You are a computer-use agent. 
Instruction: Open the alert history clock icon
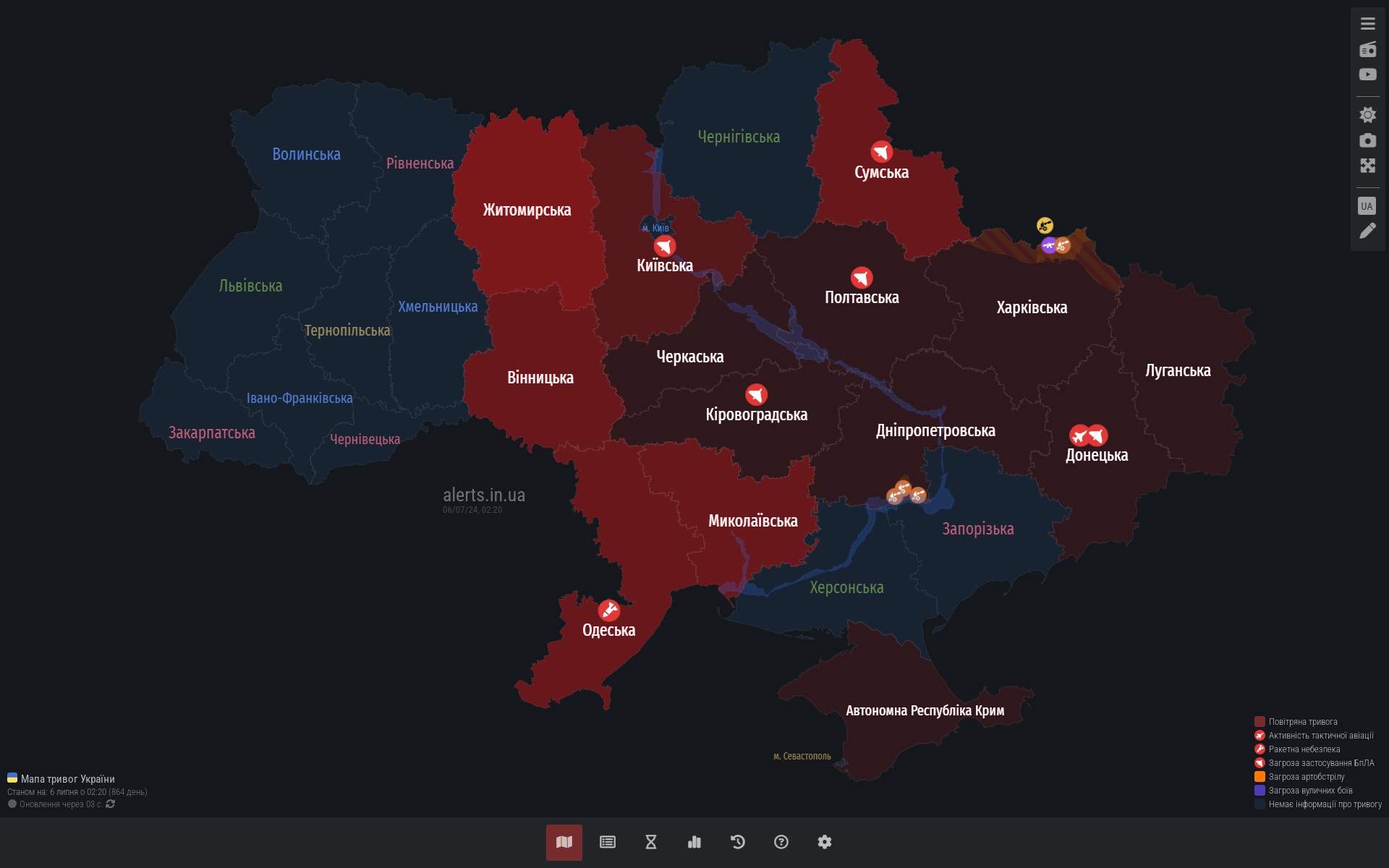(738, 842)
